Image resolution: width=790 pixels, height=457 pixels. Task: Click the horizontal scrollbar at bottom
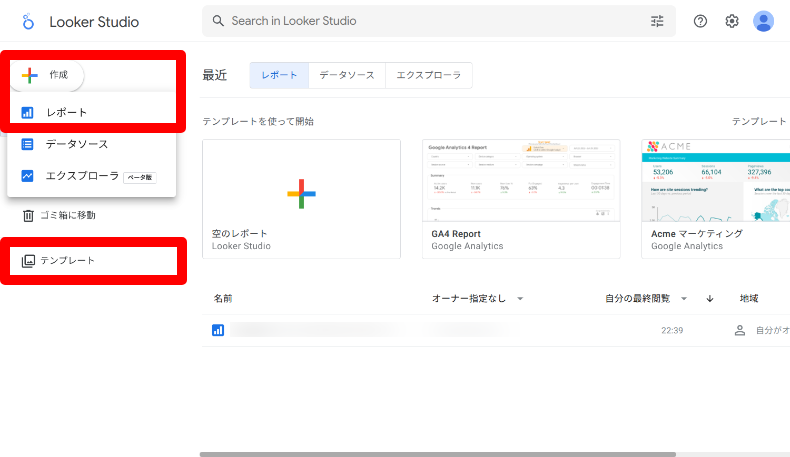pyautogui.click(x=438, y=454)
